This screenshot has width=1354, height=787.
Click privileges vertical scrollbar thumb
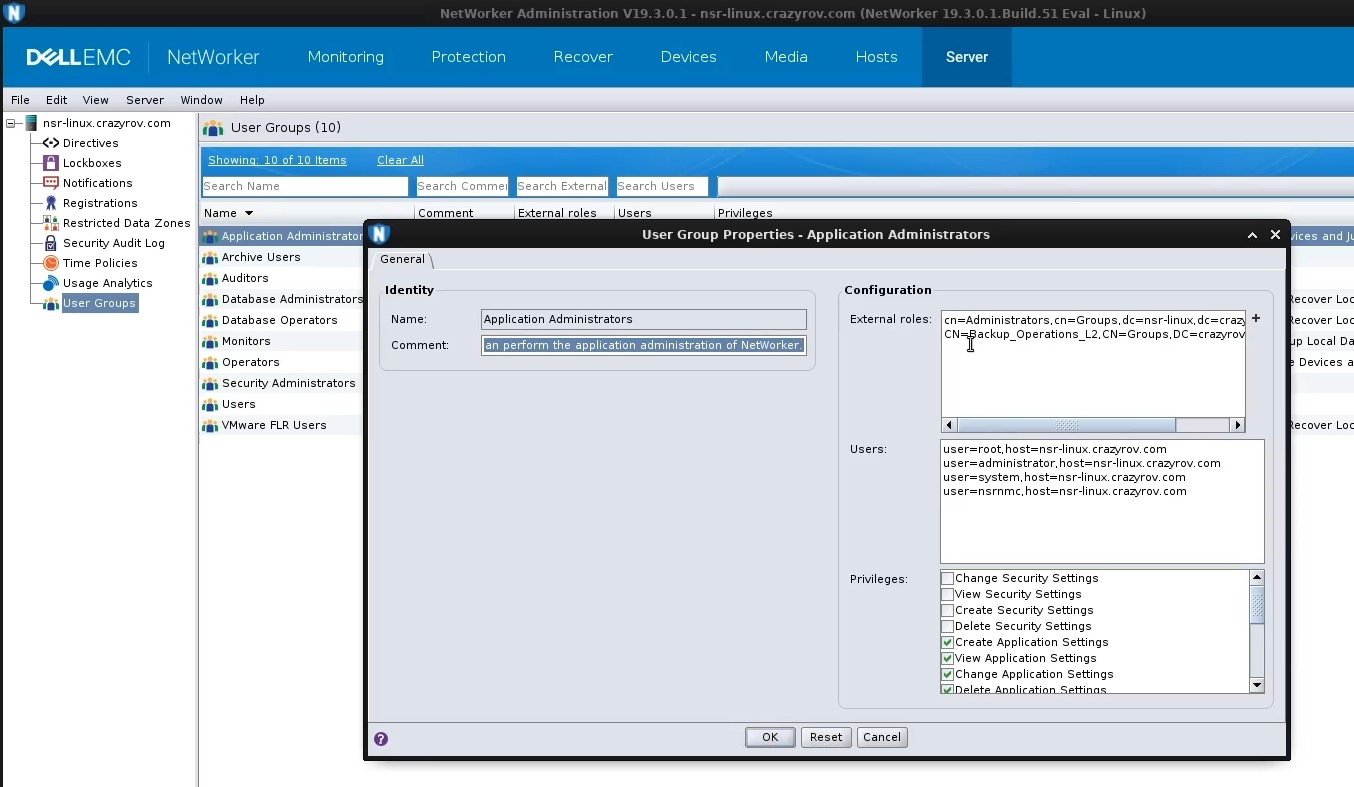tap(1257, 605)
